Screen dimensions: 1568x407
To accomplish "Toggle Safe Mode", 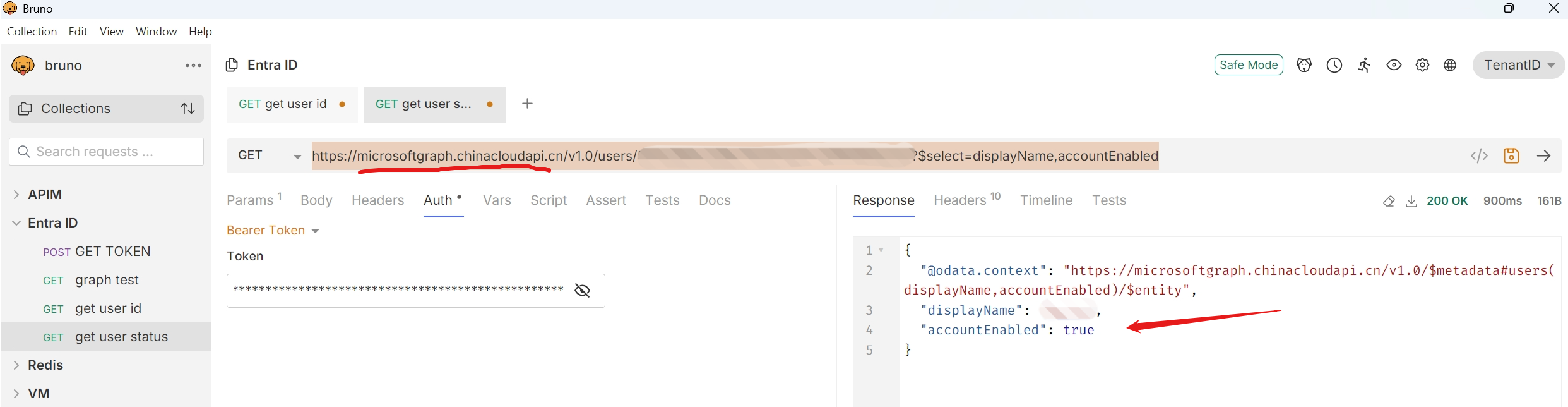I will click(x=1248, y=65).
